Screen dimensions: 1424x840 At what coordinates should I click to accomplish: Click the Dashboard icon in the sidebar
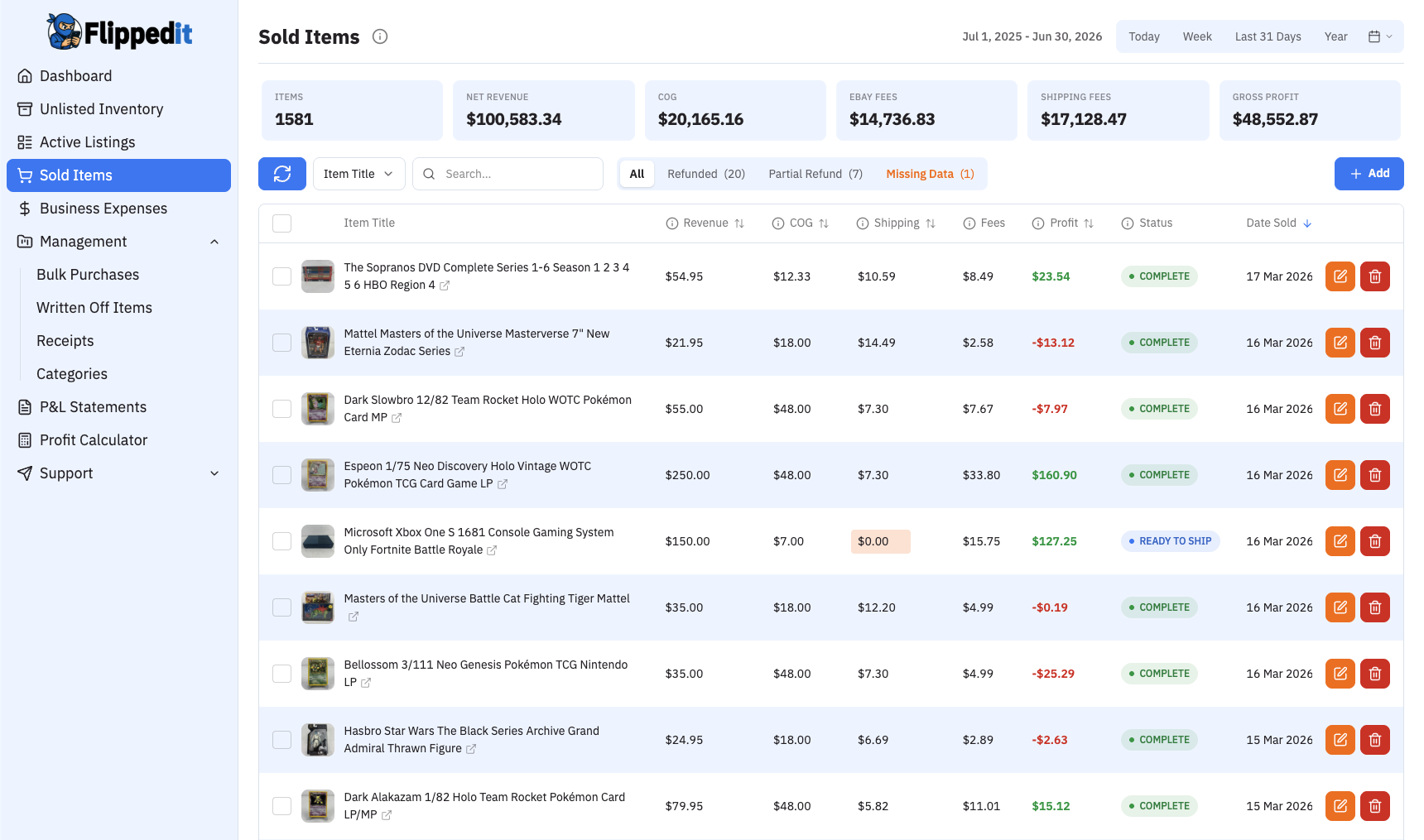point(25,75)
